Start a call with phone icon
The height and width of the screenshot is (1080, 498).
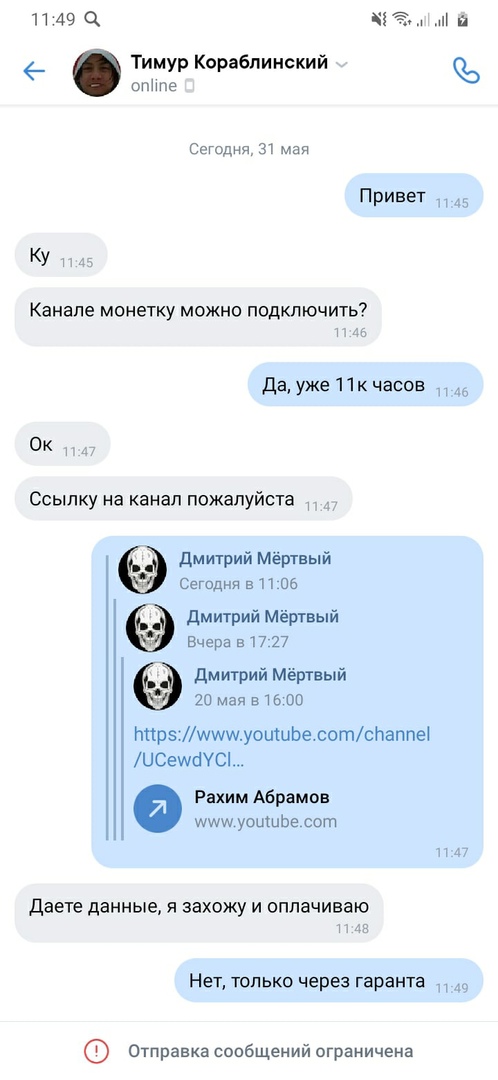coord(466,70)
